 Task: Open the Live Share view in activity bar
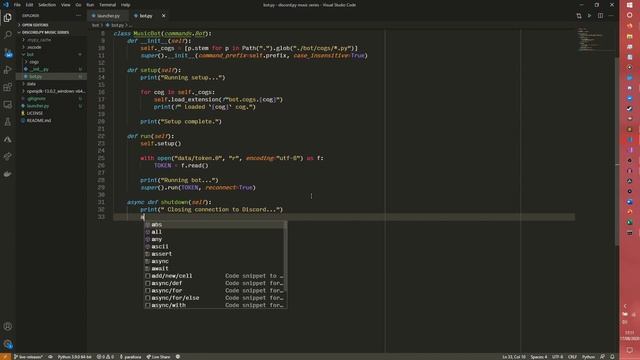(x=7, y=156)
